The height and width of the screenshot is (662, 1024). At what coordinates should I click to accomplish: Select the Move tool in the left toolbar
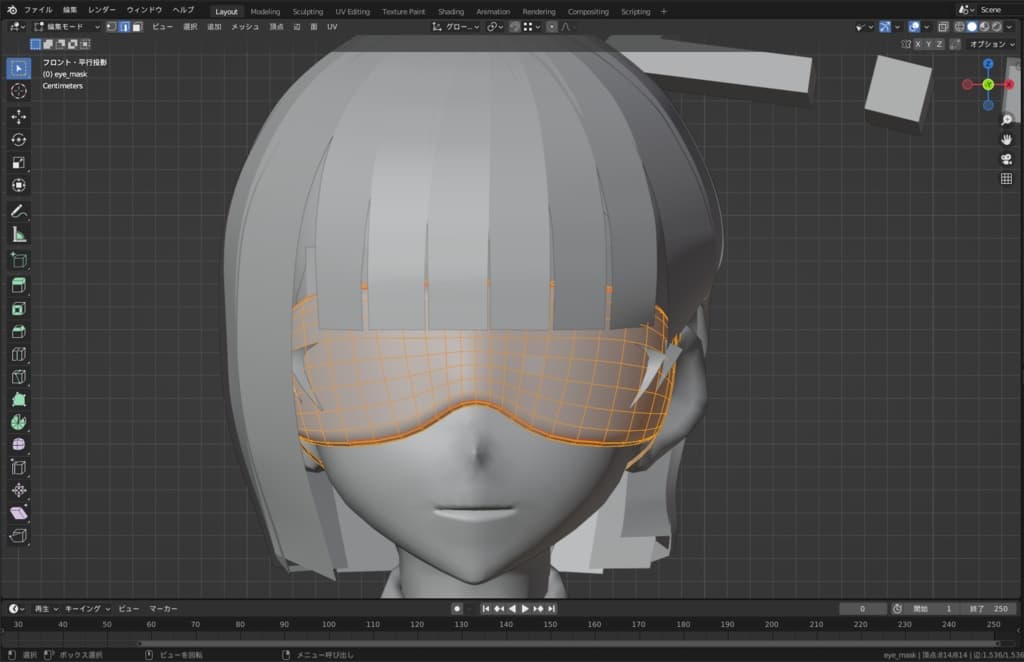18,117
